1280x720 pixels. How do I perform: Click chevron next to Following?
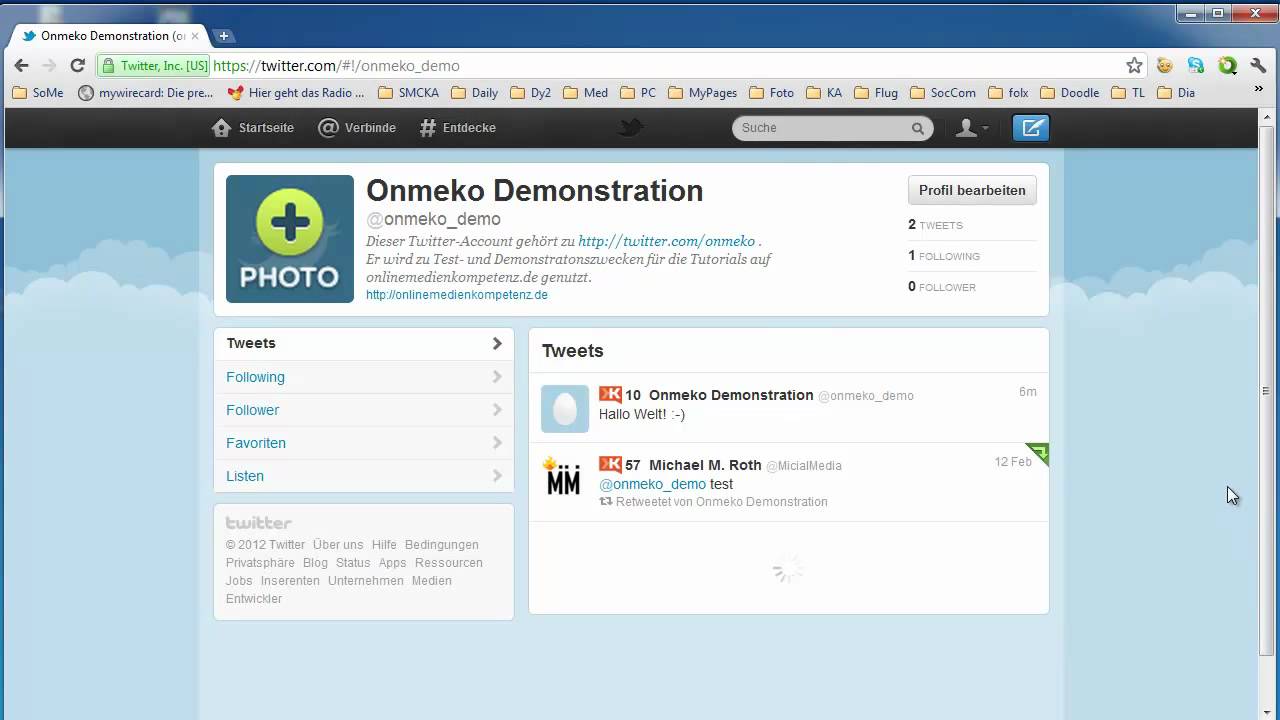(497, 377)
